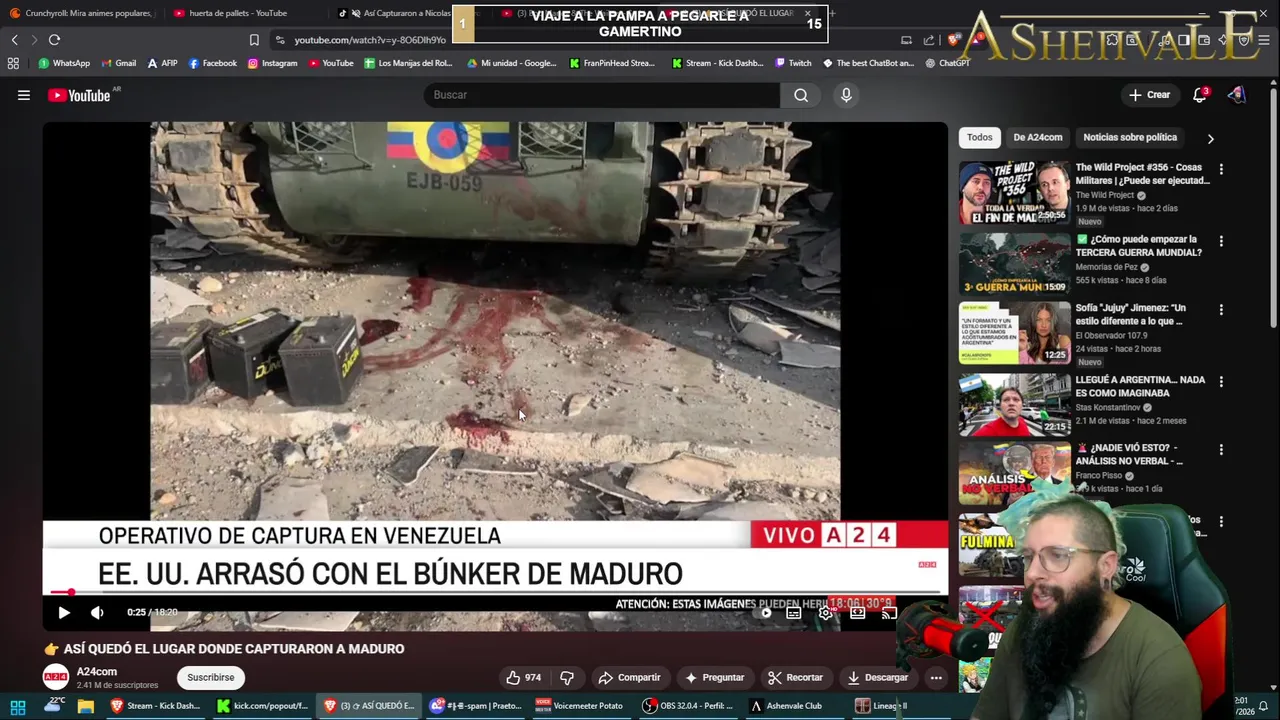Open the Facebook bookmark
Screen dimensions: 1280x720
(212, 63)
